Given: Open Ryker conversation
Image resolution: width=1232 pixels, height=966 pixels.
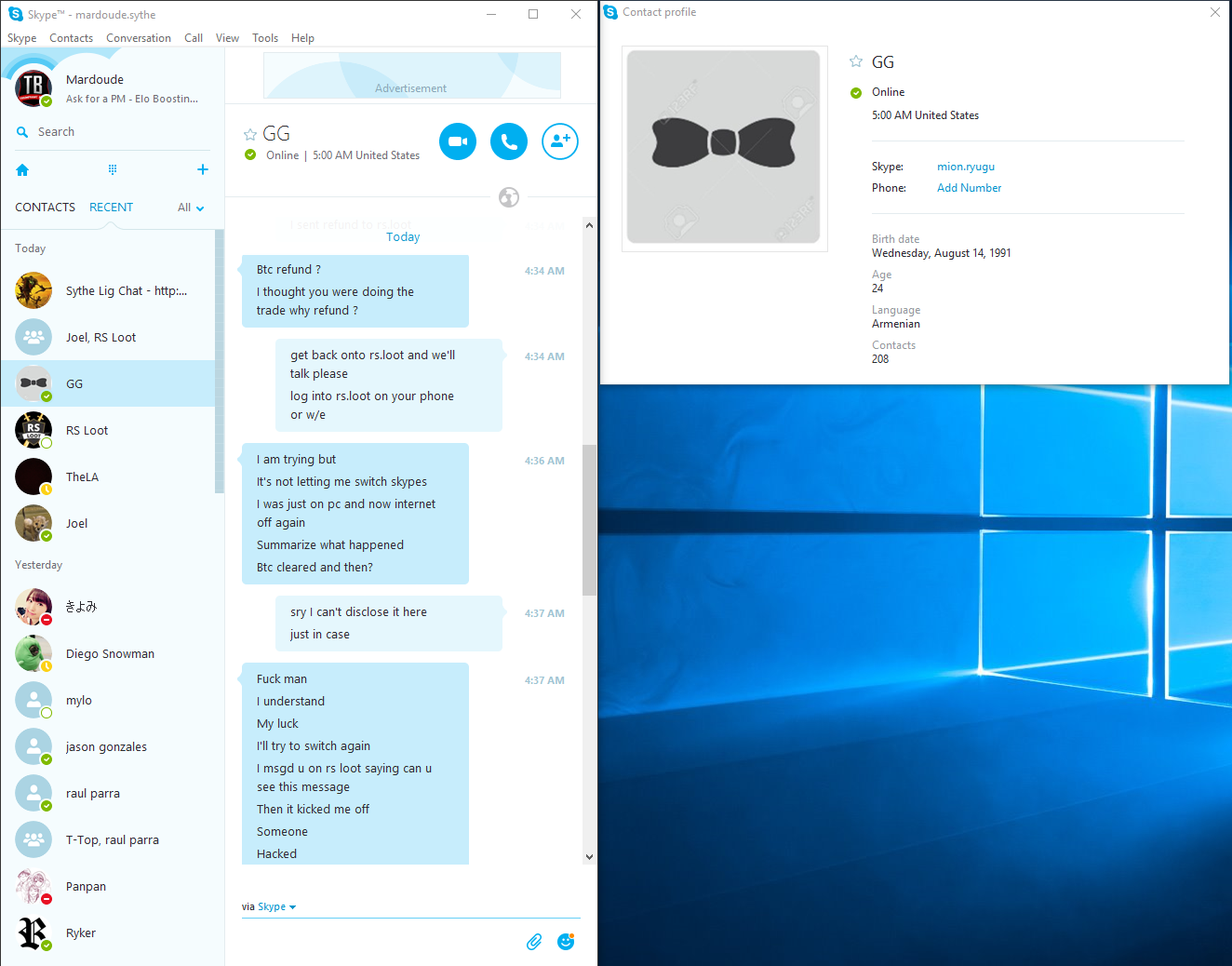Looking at the screenshot, I should [108, 932].
